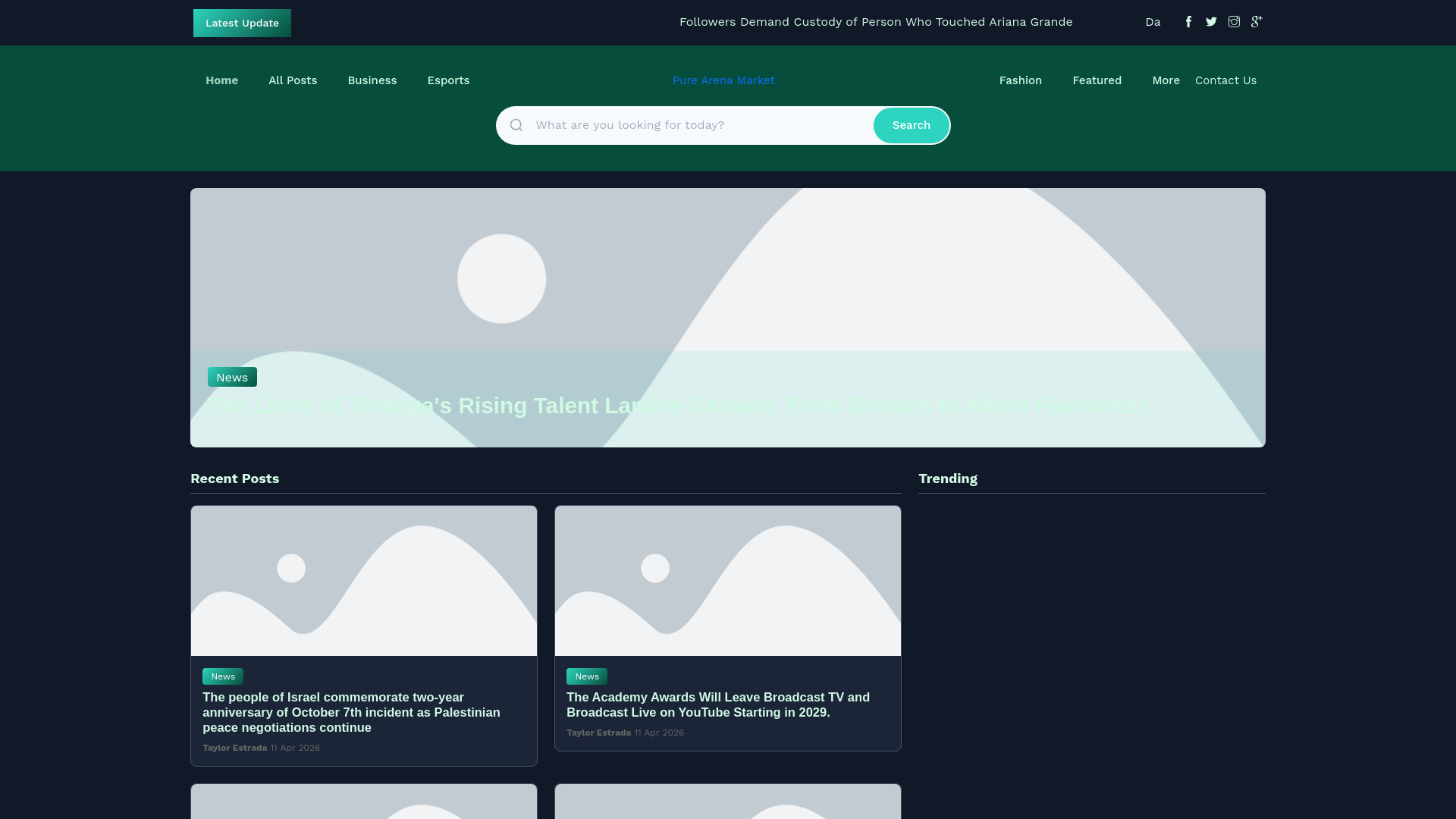This screenshot has height=819, width=1456.
Task: Click 11 Apr 2026 date on Israel post
Action: point(295,748)
